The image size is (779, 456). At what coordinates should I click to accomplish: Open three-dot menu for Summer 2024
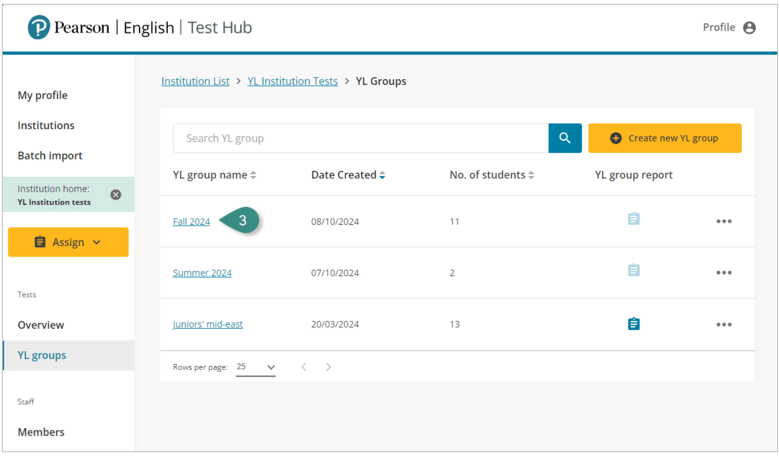tap(724, 273)
